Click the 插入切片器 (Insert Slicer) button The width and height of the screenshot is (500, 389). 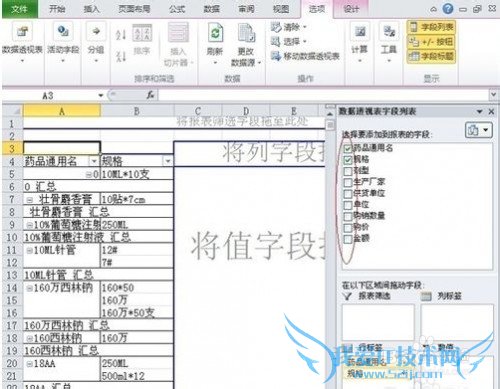tap(178, 44)
